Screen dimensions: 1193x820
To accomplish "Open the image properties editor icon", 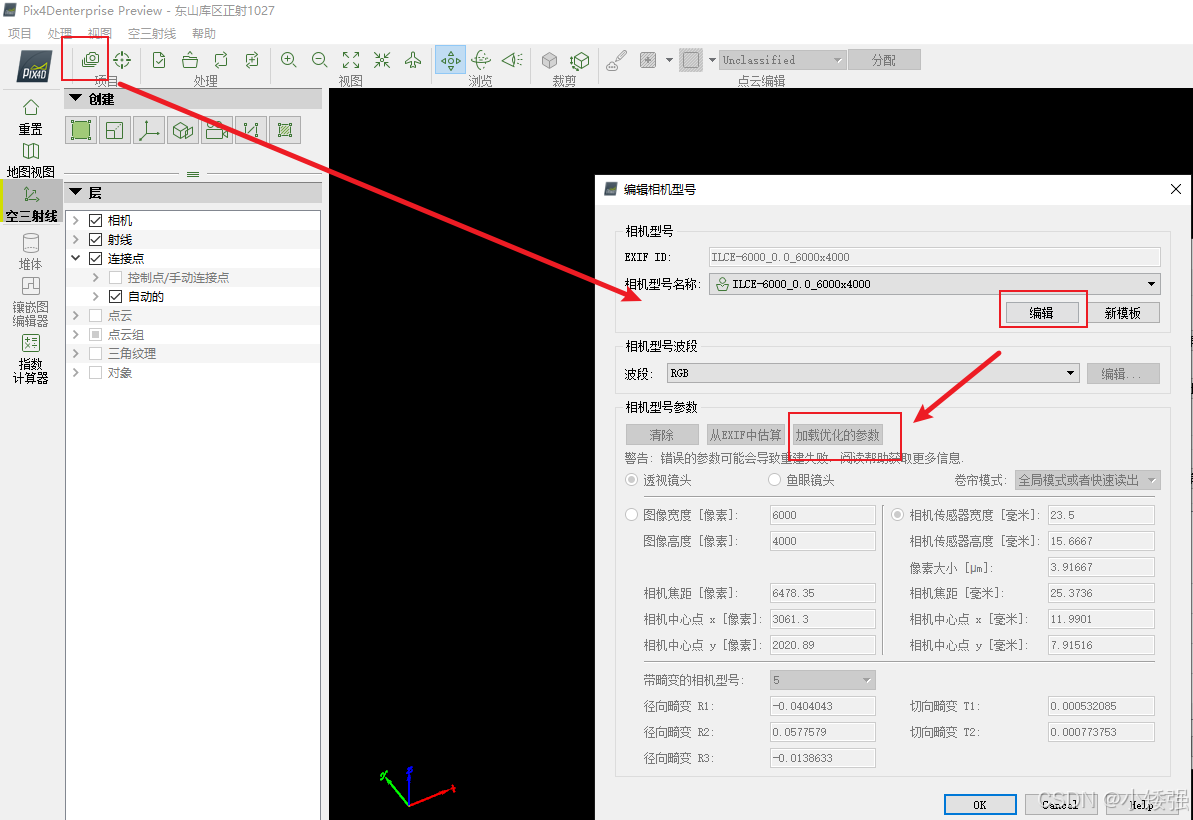I will pyautogui.click(x=91, y=59).
